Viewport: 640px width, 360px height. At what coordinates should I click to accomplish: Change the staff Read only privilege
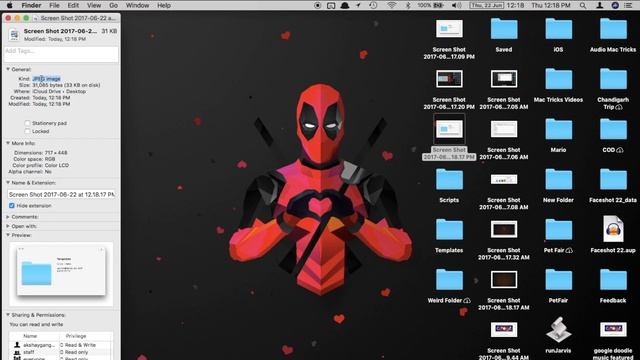click(x=74, y=352)
